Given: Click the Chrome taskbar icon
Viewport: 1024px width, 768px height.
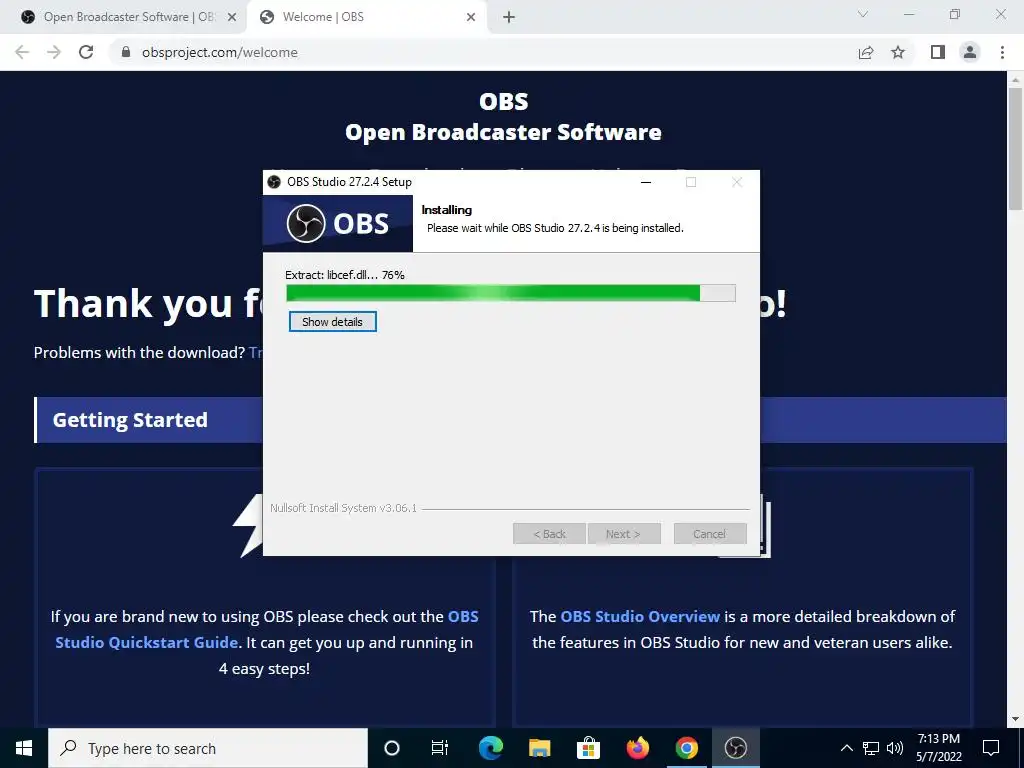Looking at the screenshot, I should [686, 748].
